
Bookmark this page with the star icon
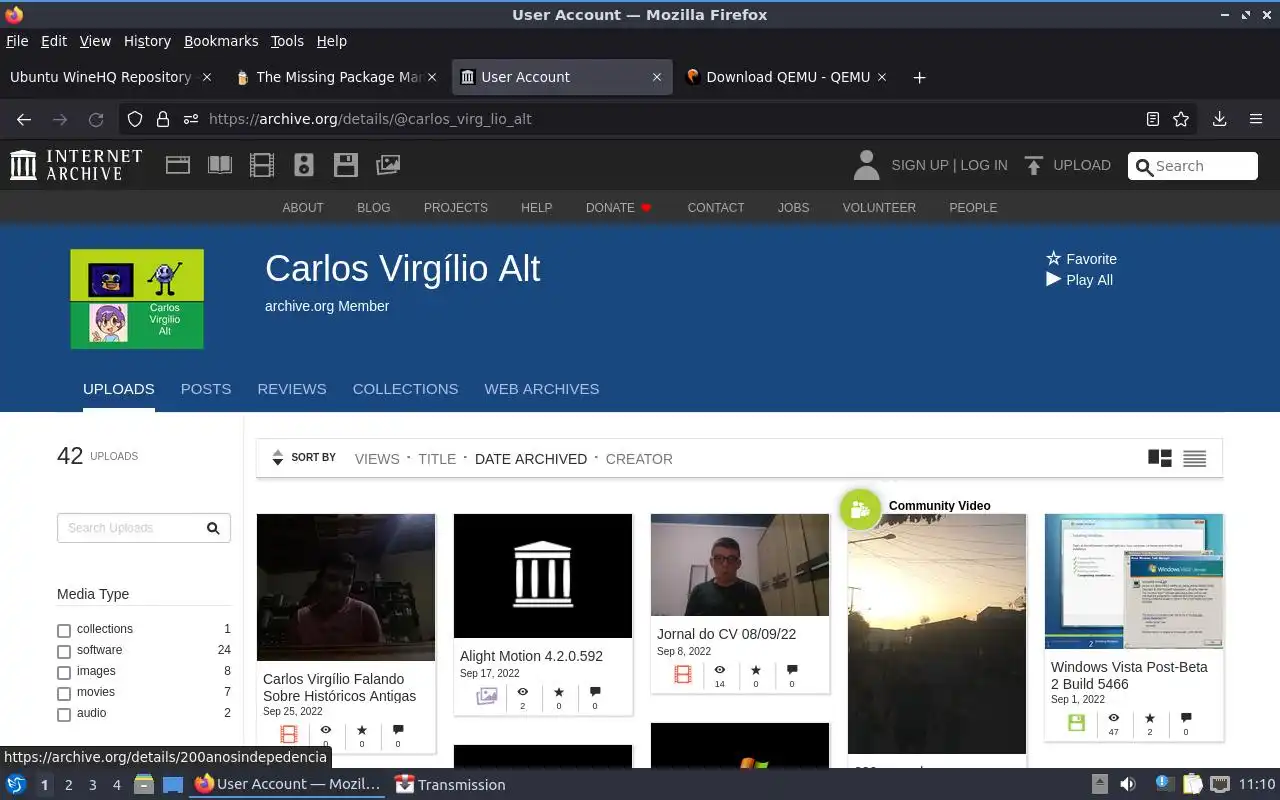click(1181, 119)
